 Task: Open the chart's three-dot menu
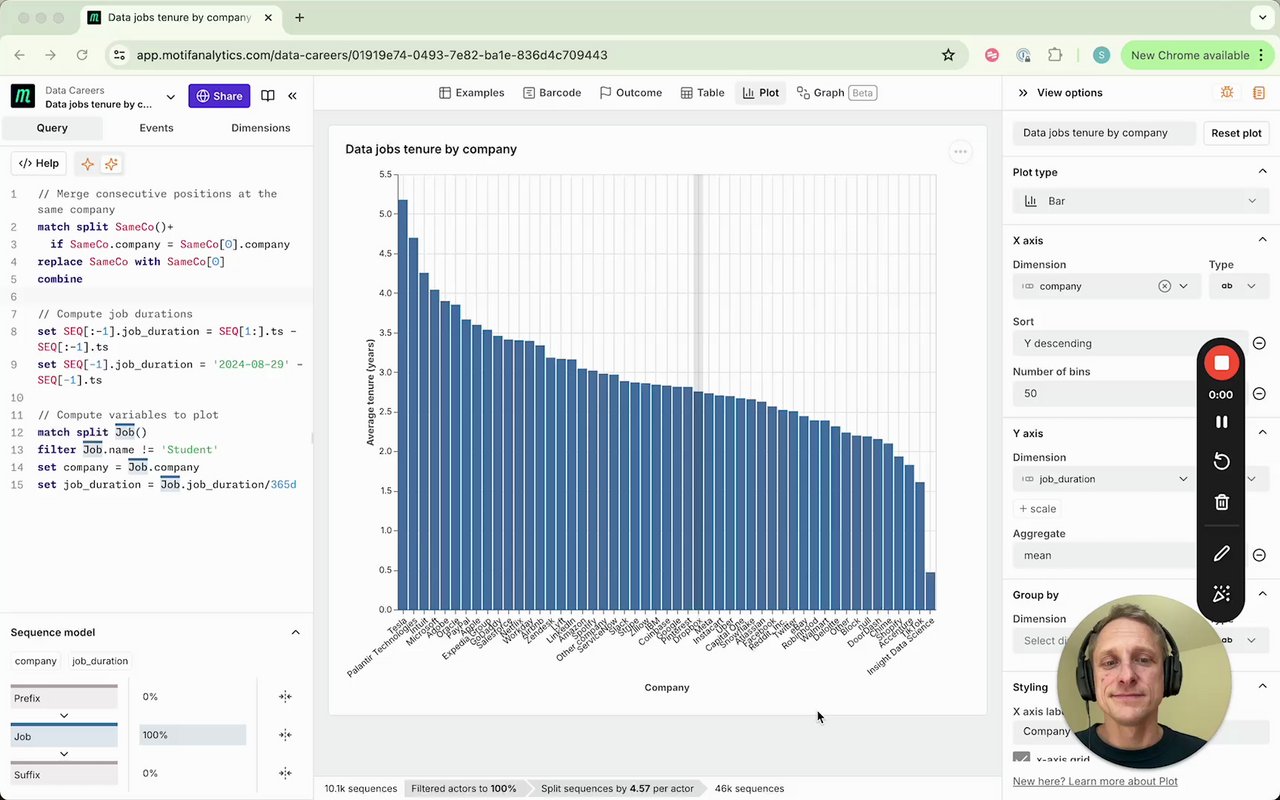pos(960,152)
